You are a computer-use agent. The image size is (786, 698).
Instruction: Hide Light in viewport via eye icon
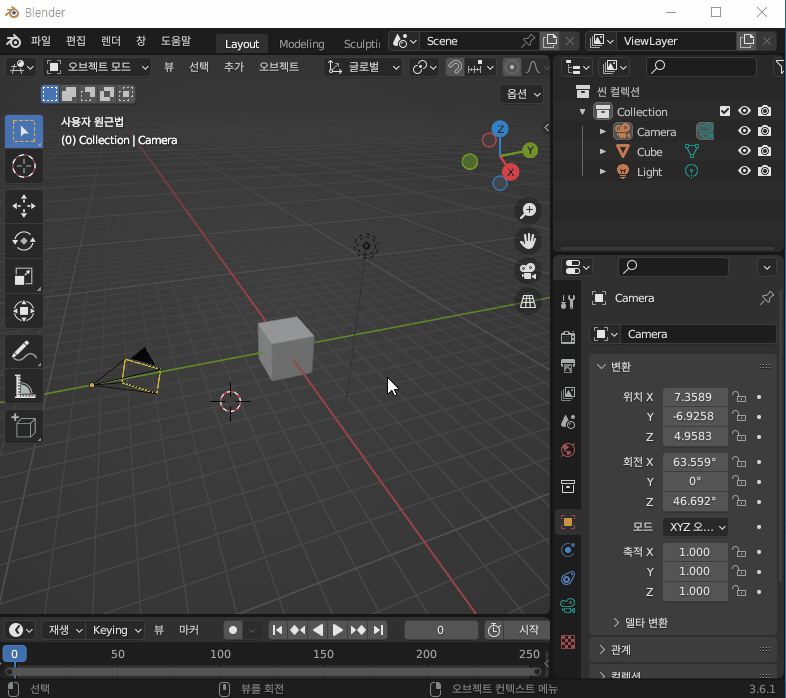click(744, 171)
